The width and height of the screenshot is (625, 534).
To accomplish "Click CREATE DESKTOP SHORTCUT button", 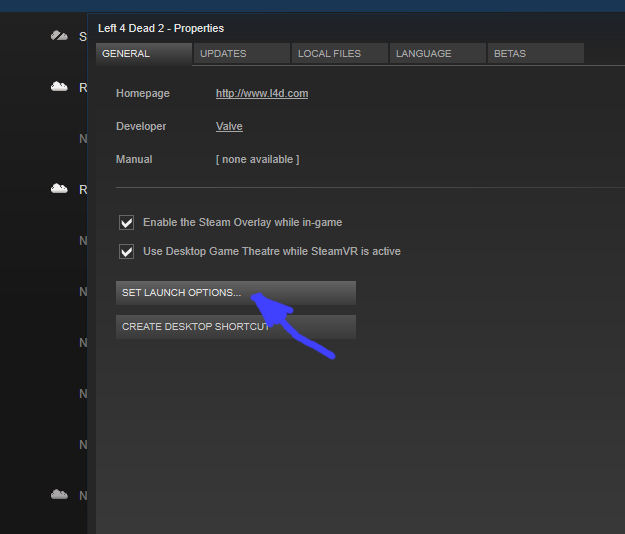I will coord(236,327).
